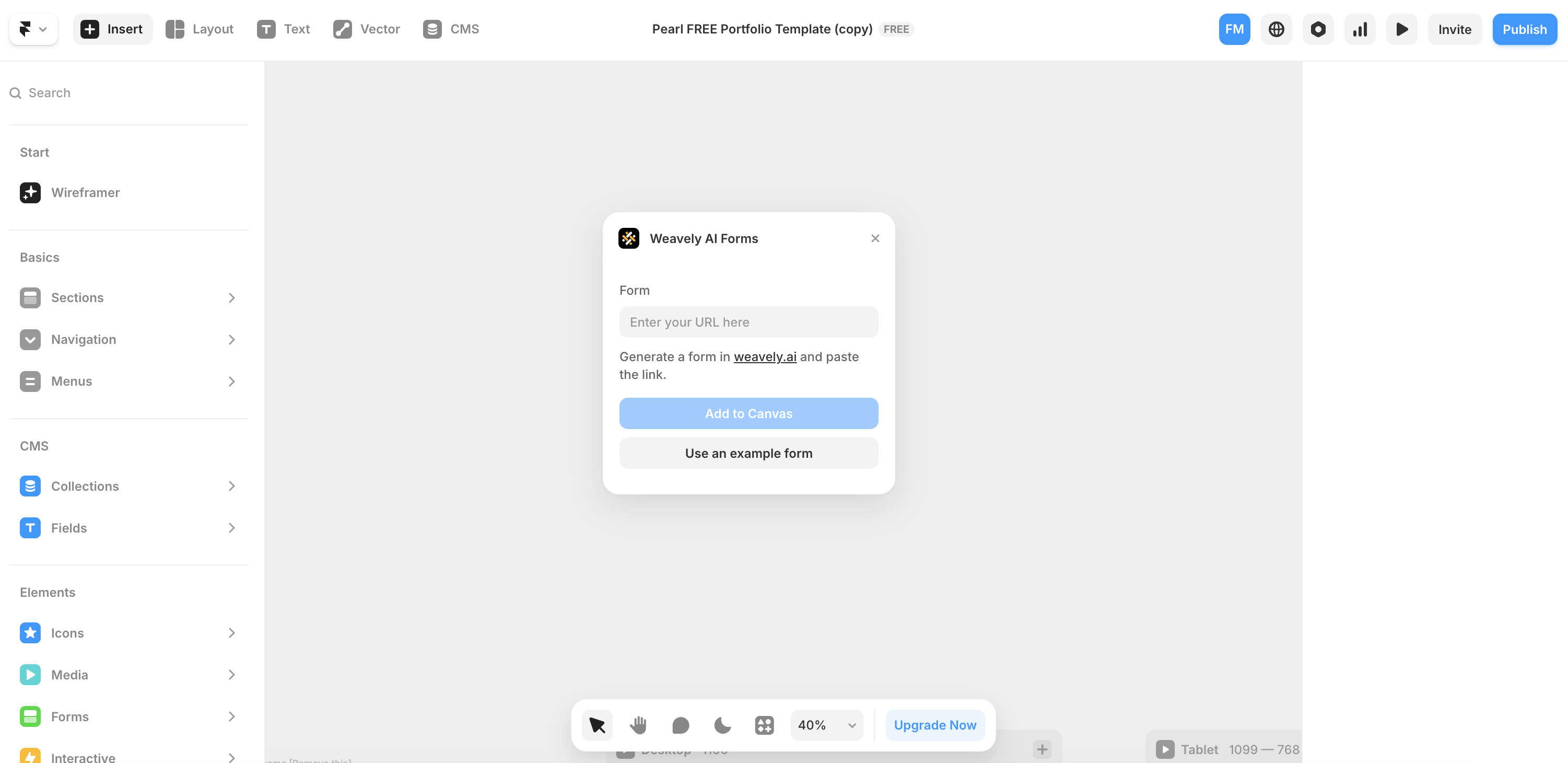This screenshot has height=763, width=1568.
Task: Open the plugins icon in the bottom toolbar
Action: [764, 725]
